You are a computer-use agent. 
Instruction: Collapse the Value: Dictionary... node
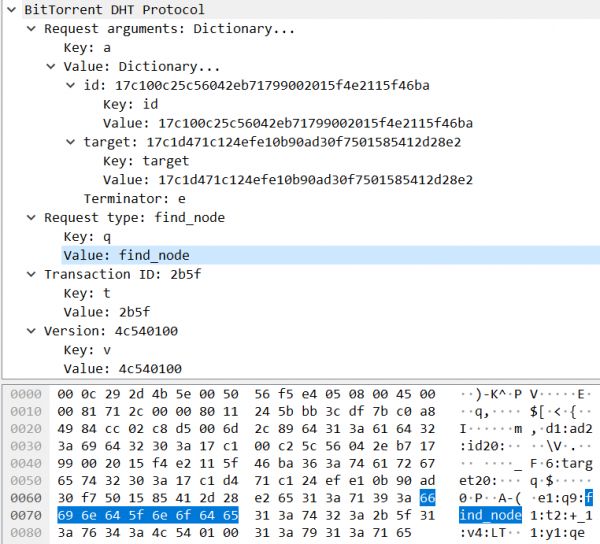point(51,67)
